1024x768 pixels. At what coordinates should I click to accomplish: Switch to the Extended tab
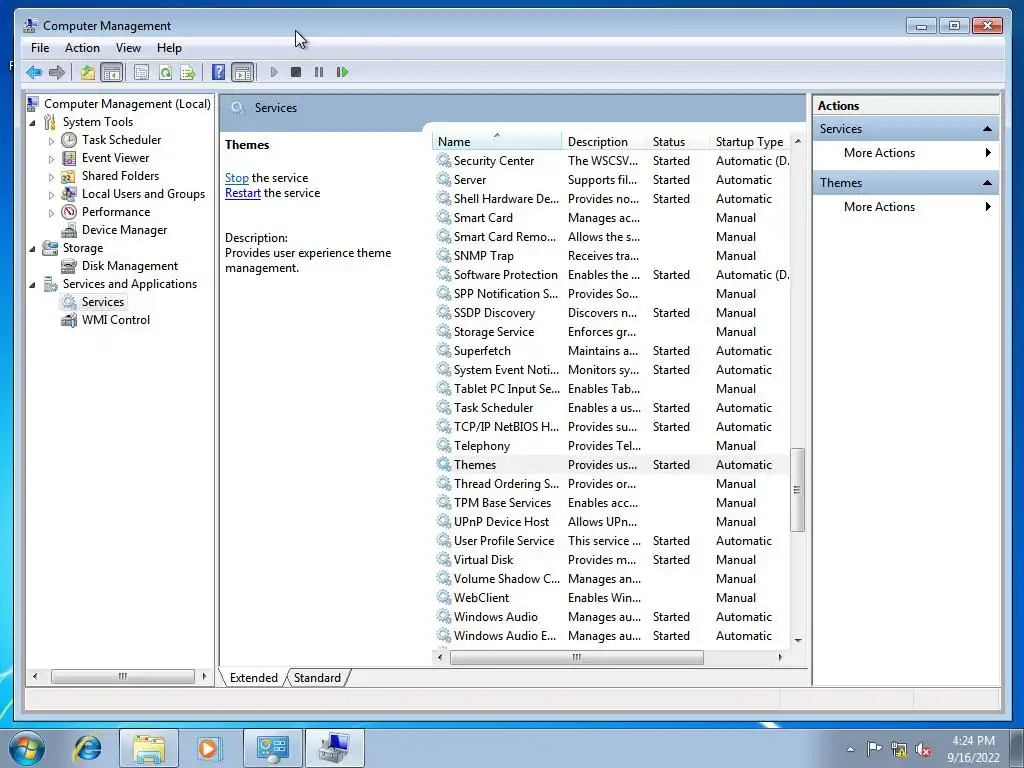pos(253,678)
